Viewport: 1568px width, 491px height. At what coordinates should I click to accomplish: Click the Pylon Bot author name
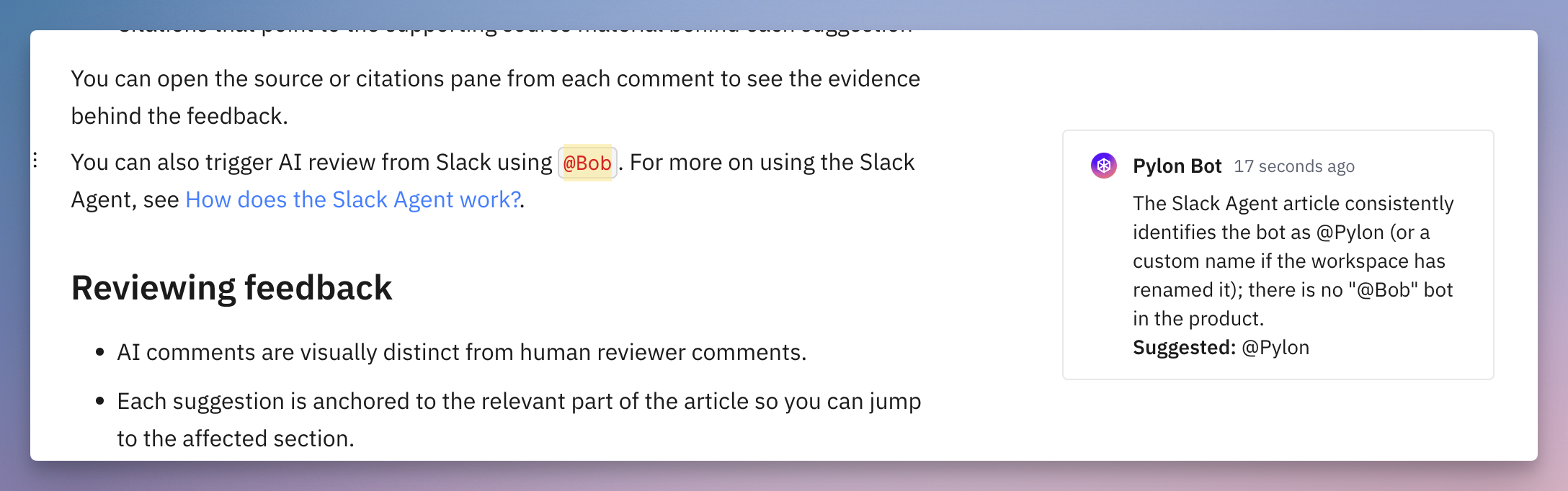click(1177, 166)
